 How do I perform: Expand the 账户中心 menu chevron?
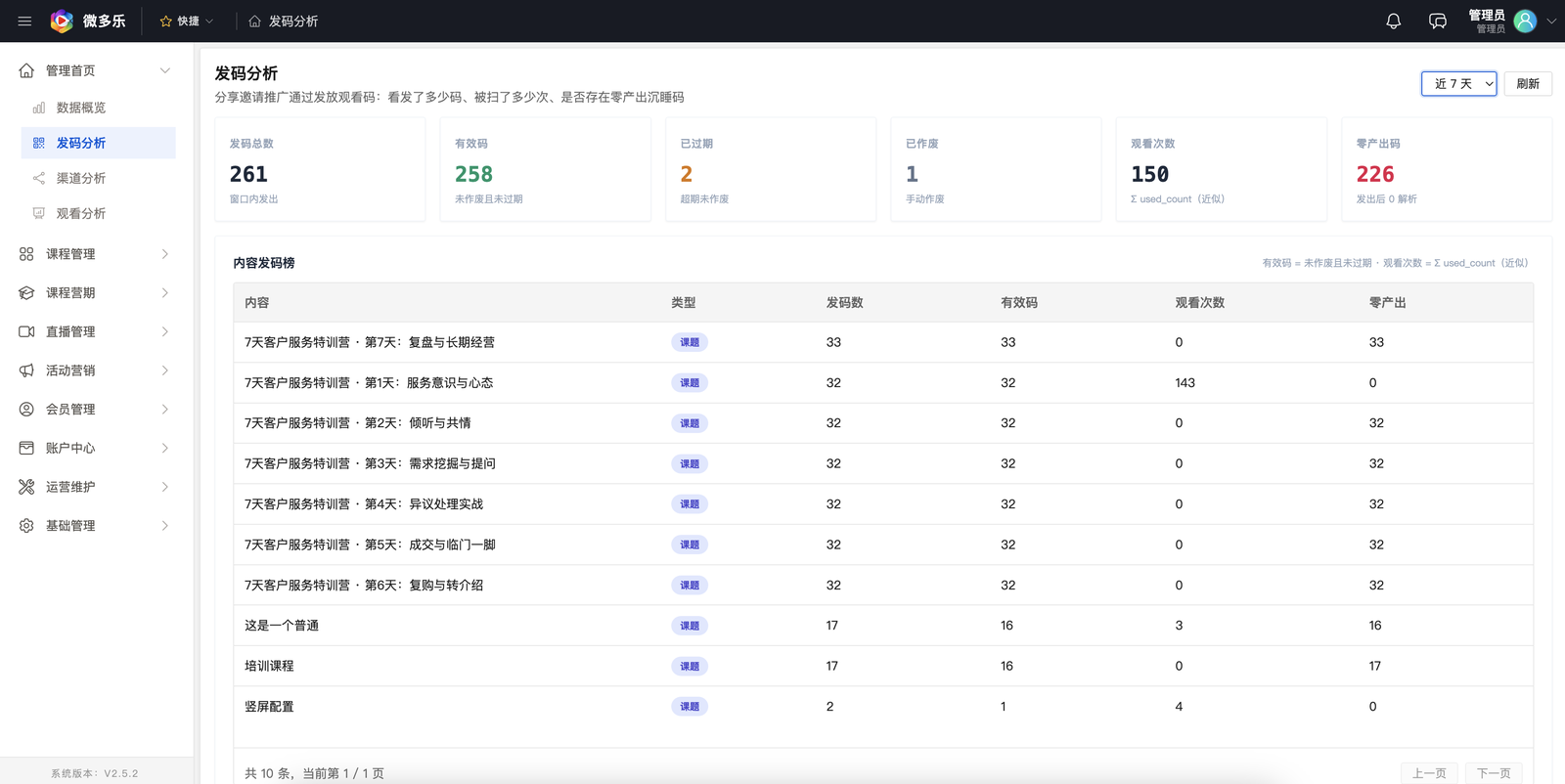click(x=164, y=448)
